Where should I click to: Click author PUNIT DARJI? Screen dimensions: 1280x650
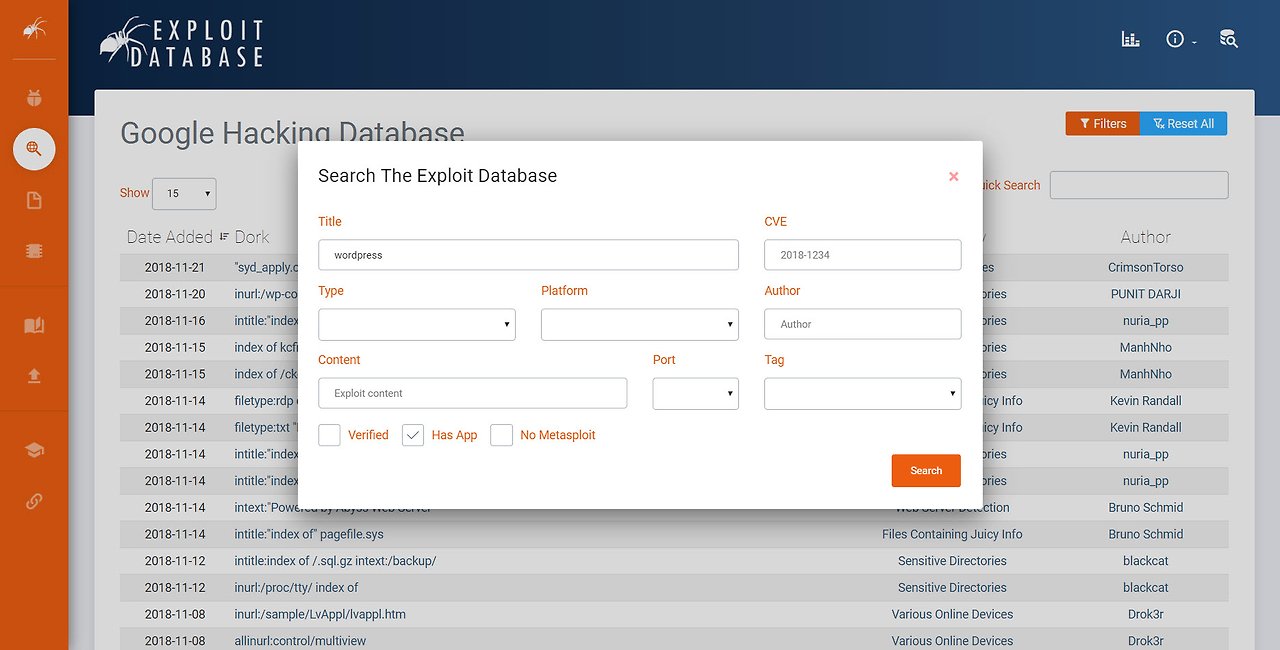coord(1146,294)
